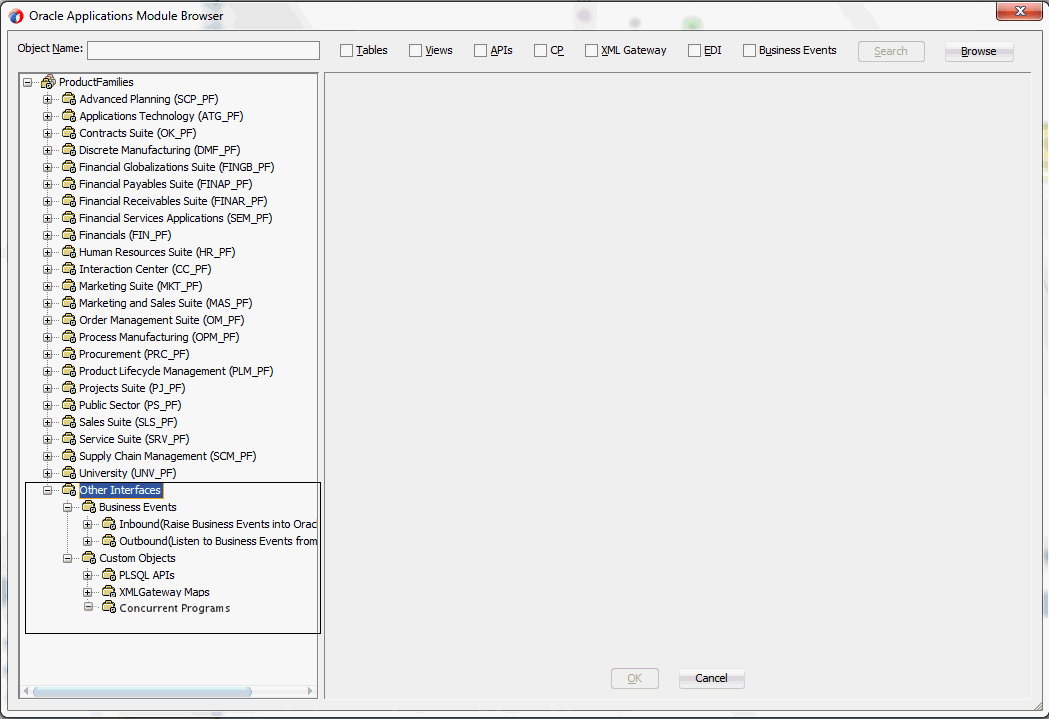The image size is (1049, 719).
Task: Expand the Advanced Planning (SCP_PF) node
Action: (x=47, y=99)
